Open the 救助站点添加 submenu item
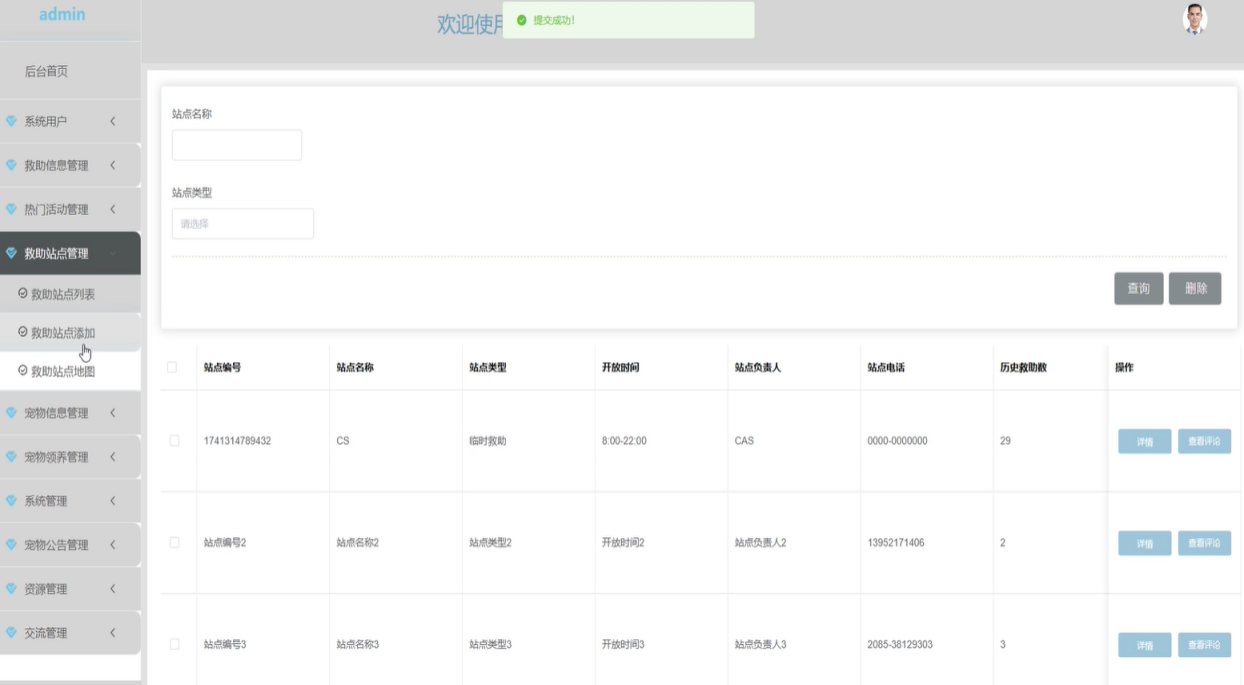1244x685 pixels. point(70,332)
